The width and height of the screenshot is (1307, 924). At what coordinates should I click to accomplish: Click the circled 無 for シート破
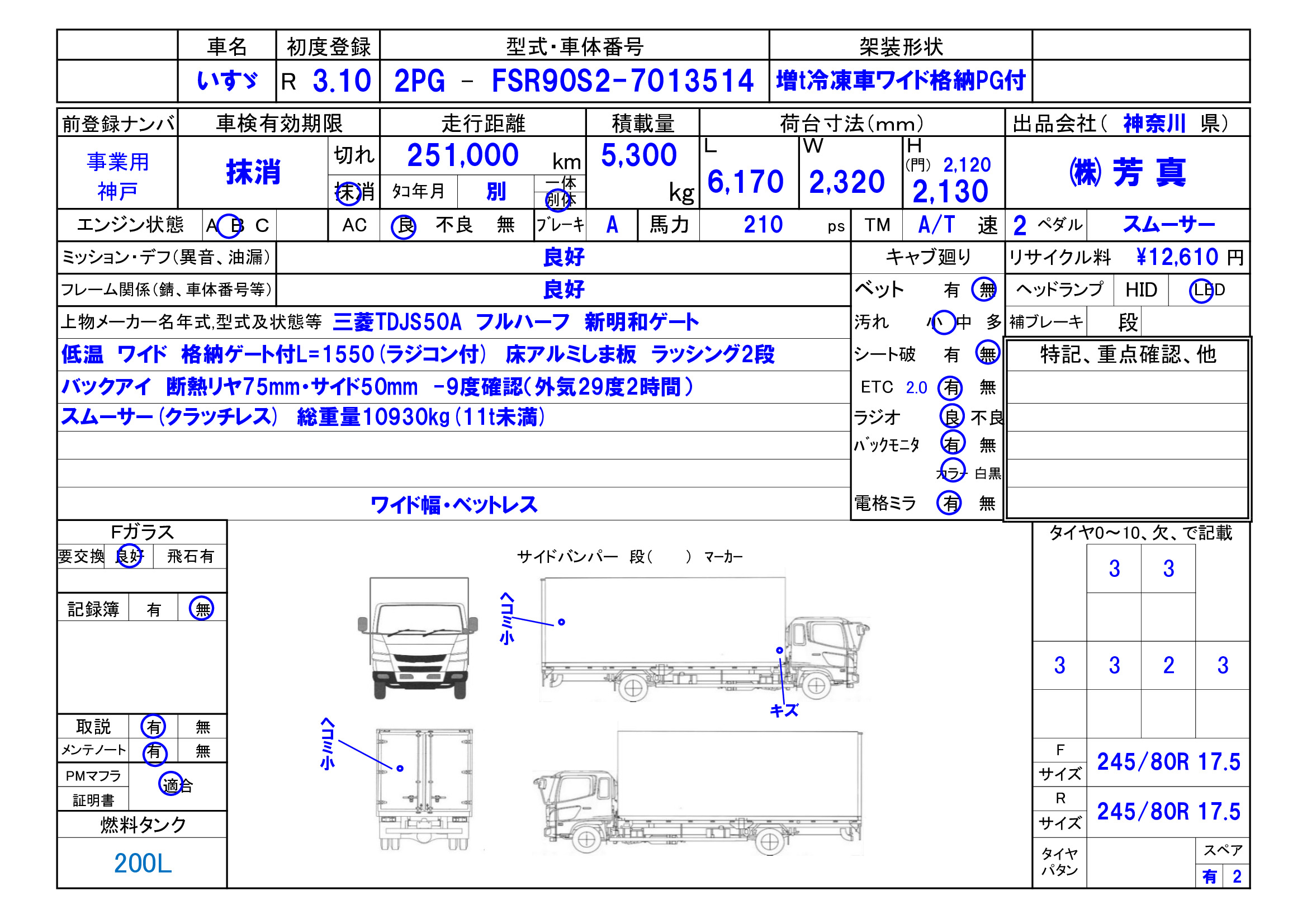pos(988,353)
